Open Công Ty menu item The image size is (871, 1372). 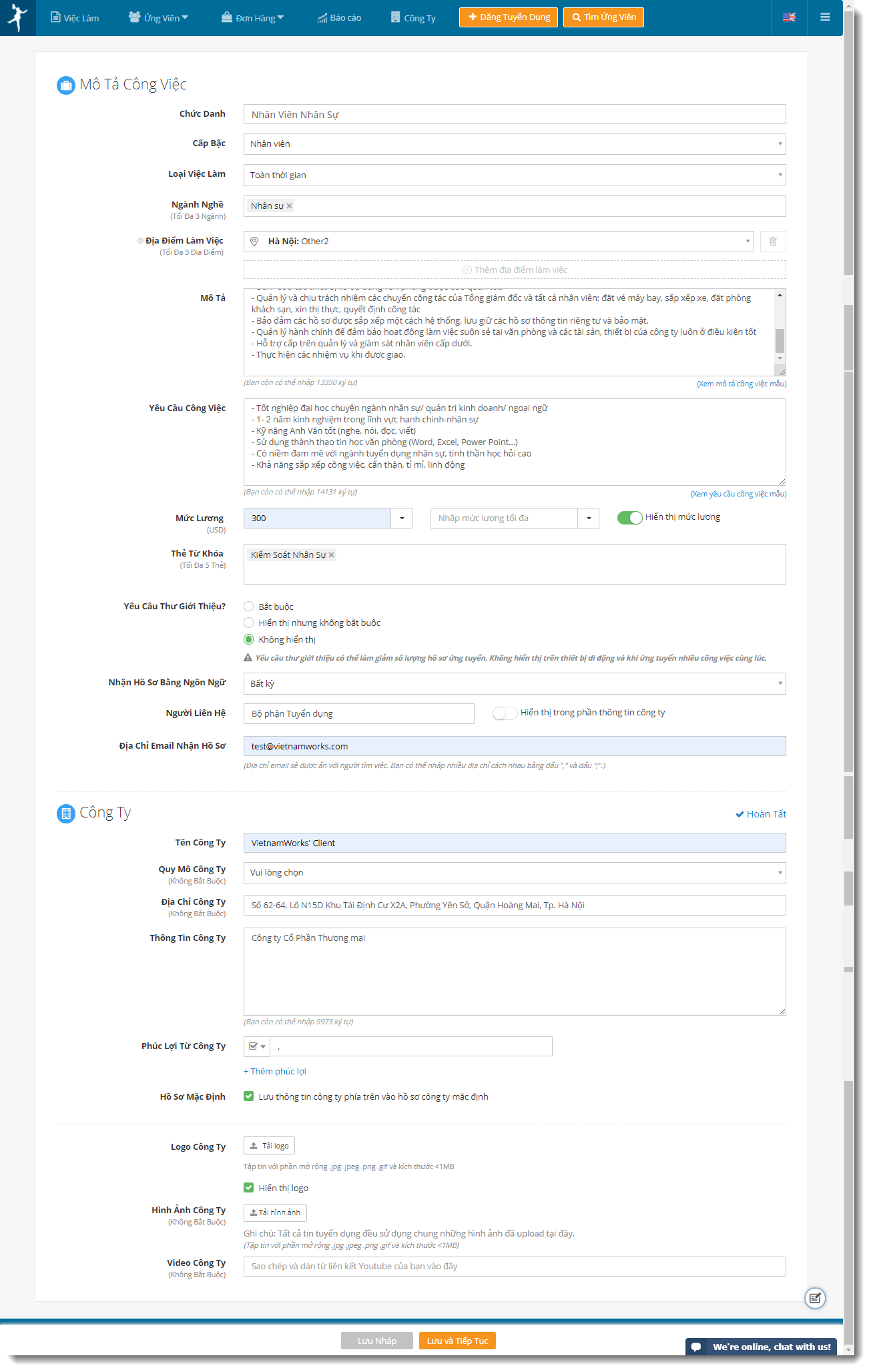[x=413, y=18]
